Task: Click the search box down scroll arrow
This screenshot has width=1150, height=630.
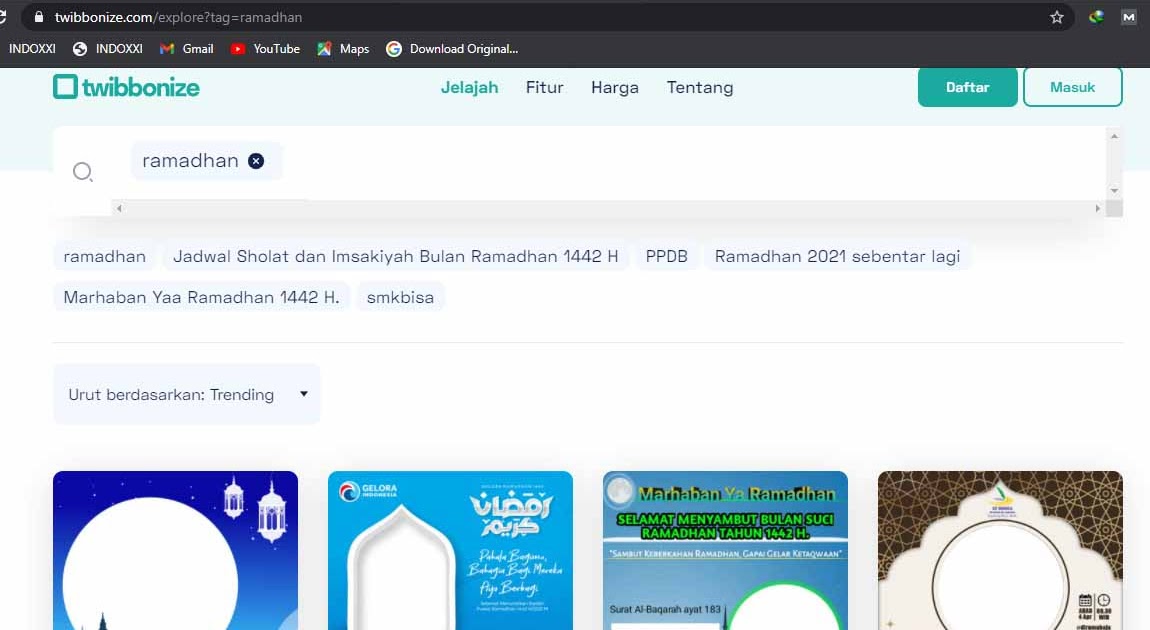Action: pyautogui.click(x=1114, y=191)
